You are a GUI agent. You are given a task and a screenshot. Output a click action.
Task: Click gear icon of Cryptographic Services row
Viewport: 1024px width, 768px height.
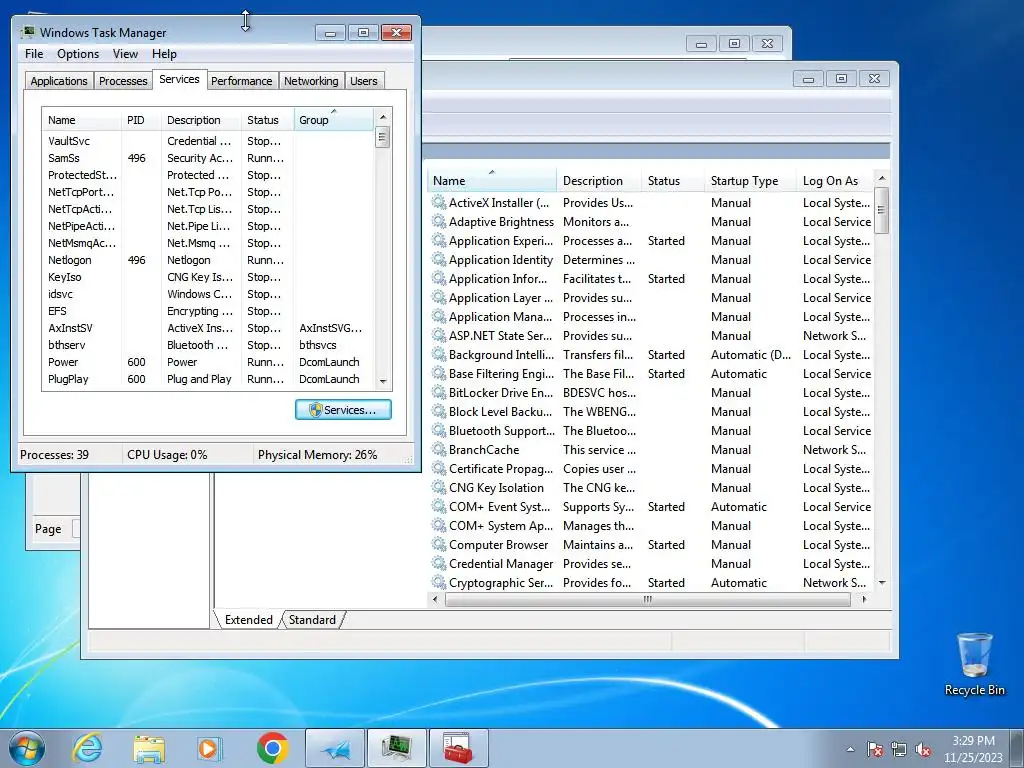click(x=439, y=582)
